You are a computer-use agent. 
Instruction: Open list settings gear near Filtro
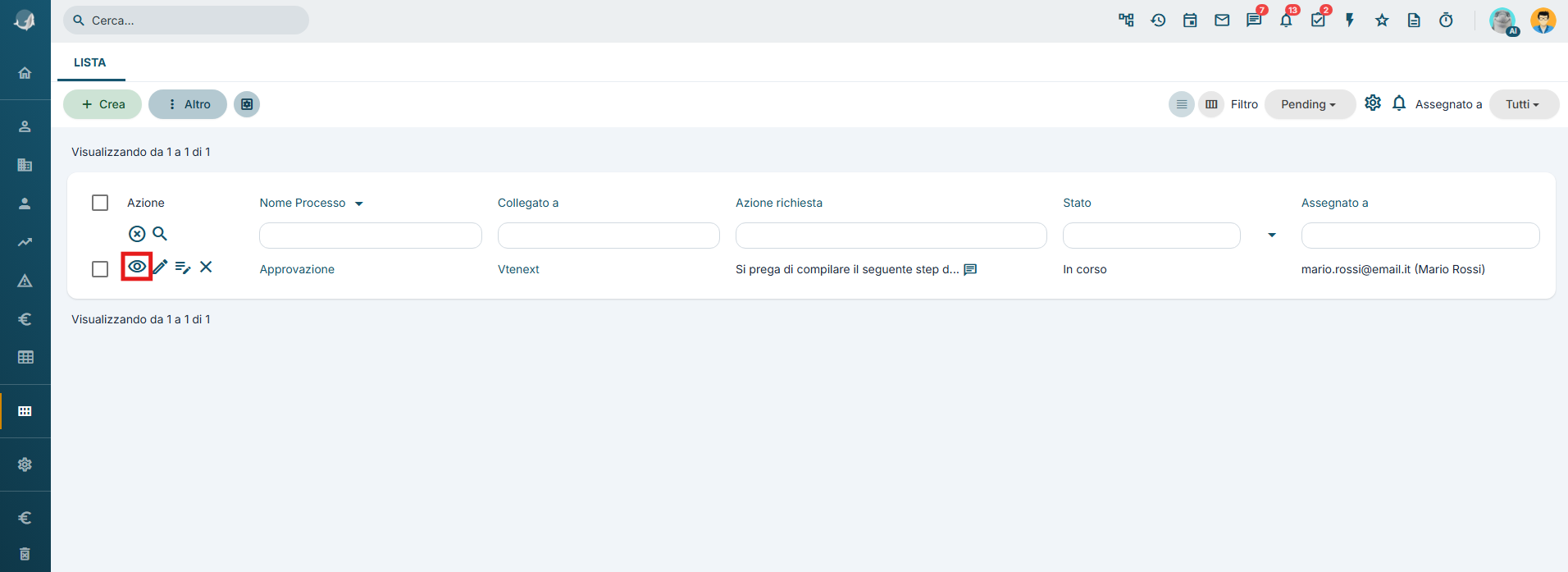pos(1373,103)
